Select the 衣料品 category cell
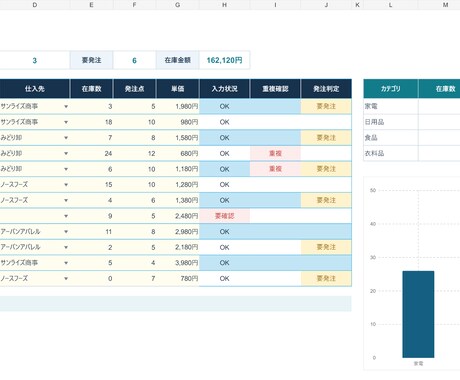460x380 pixels. coord(391,153)
